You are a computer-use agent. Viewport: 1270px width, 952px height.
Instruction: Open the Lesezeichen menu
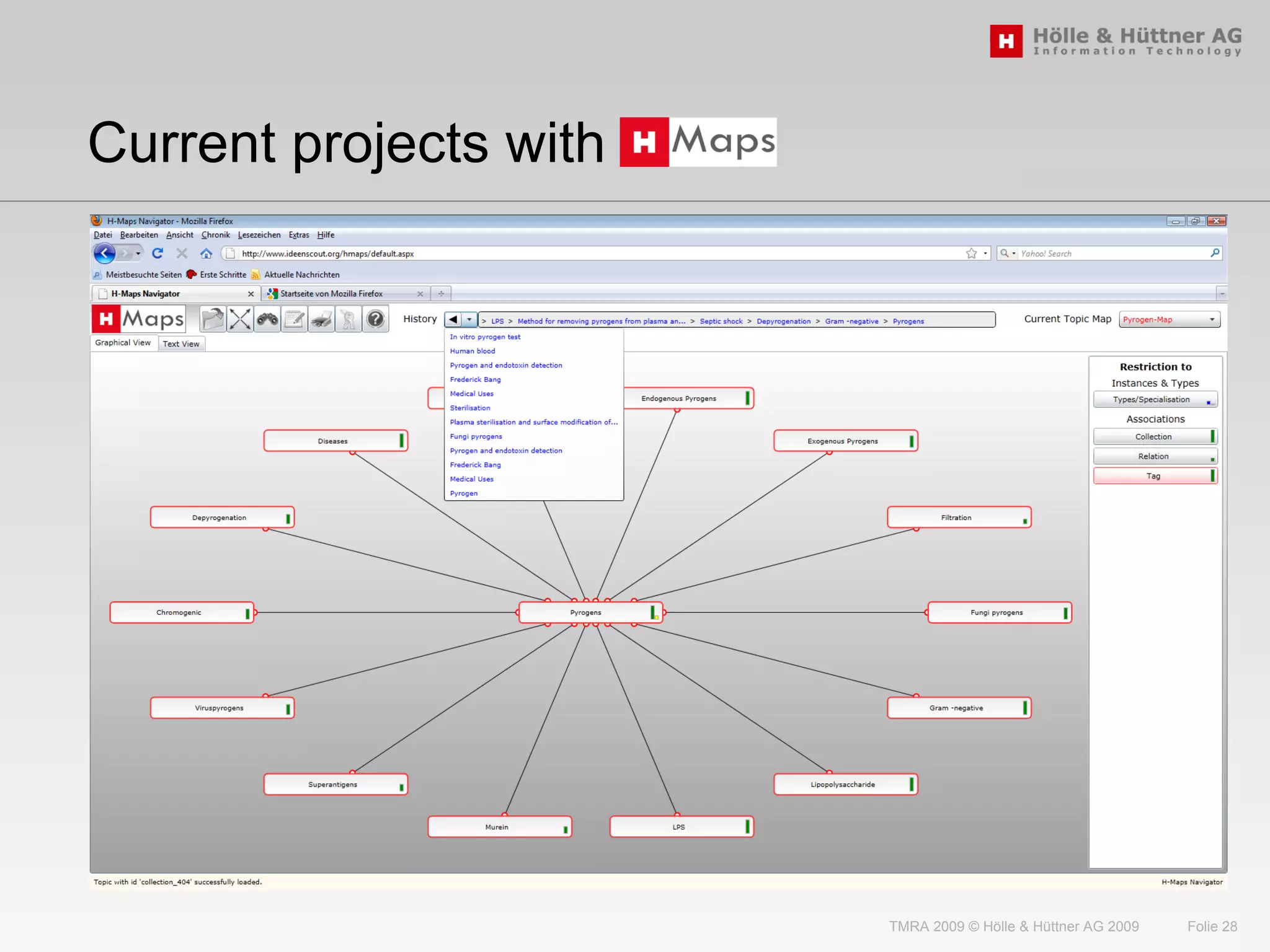click(x=259, y=235)
